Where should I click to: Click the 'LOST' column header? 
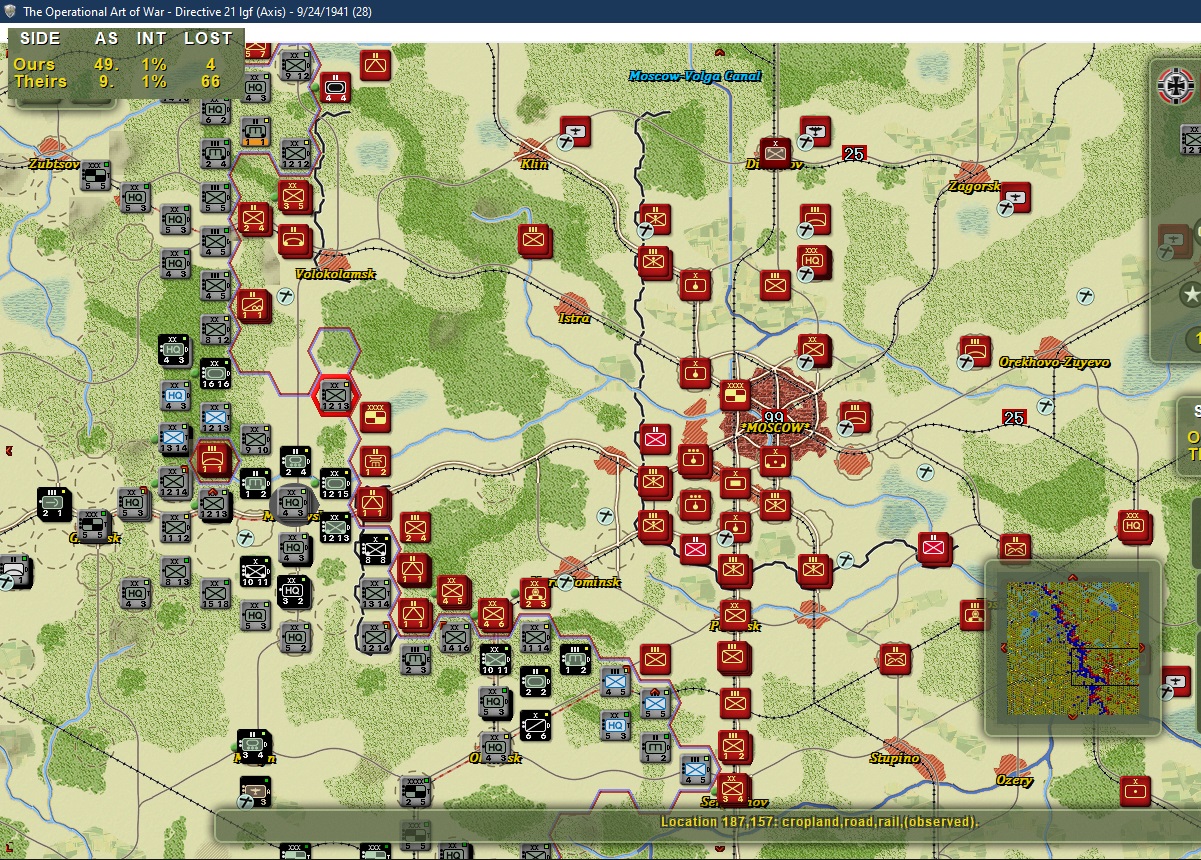click(208, 38)
